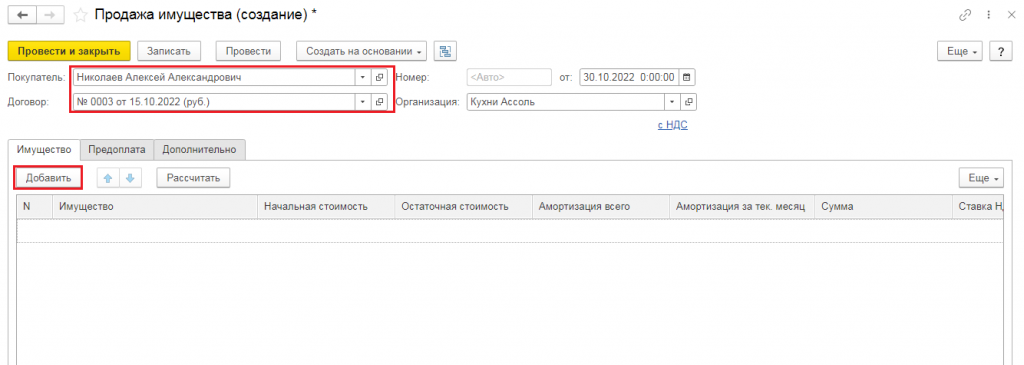
Task: Open the table Еще menu
Action: pyautogui.click(x=982, y=178)
